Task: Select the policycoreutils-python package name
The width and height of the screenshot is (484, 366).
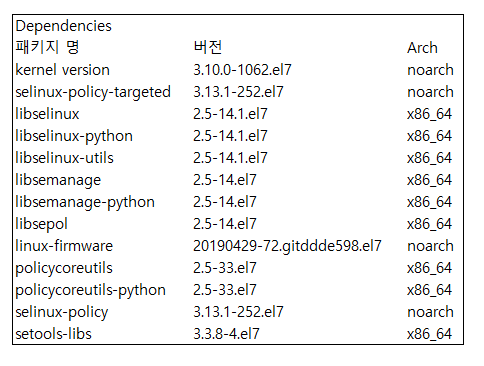Action: (90, 290)
